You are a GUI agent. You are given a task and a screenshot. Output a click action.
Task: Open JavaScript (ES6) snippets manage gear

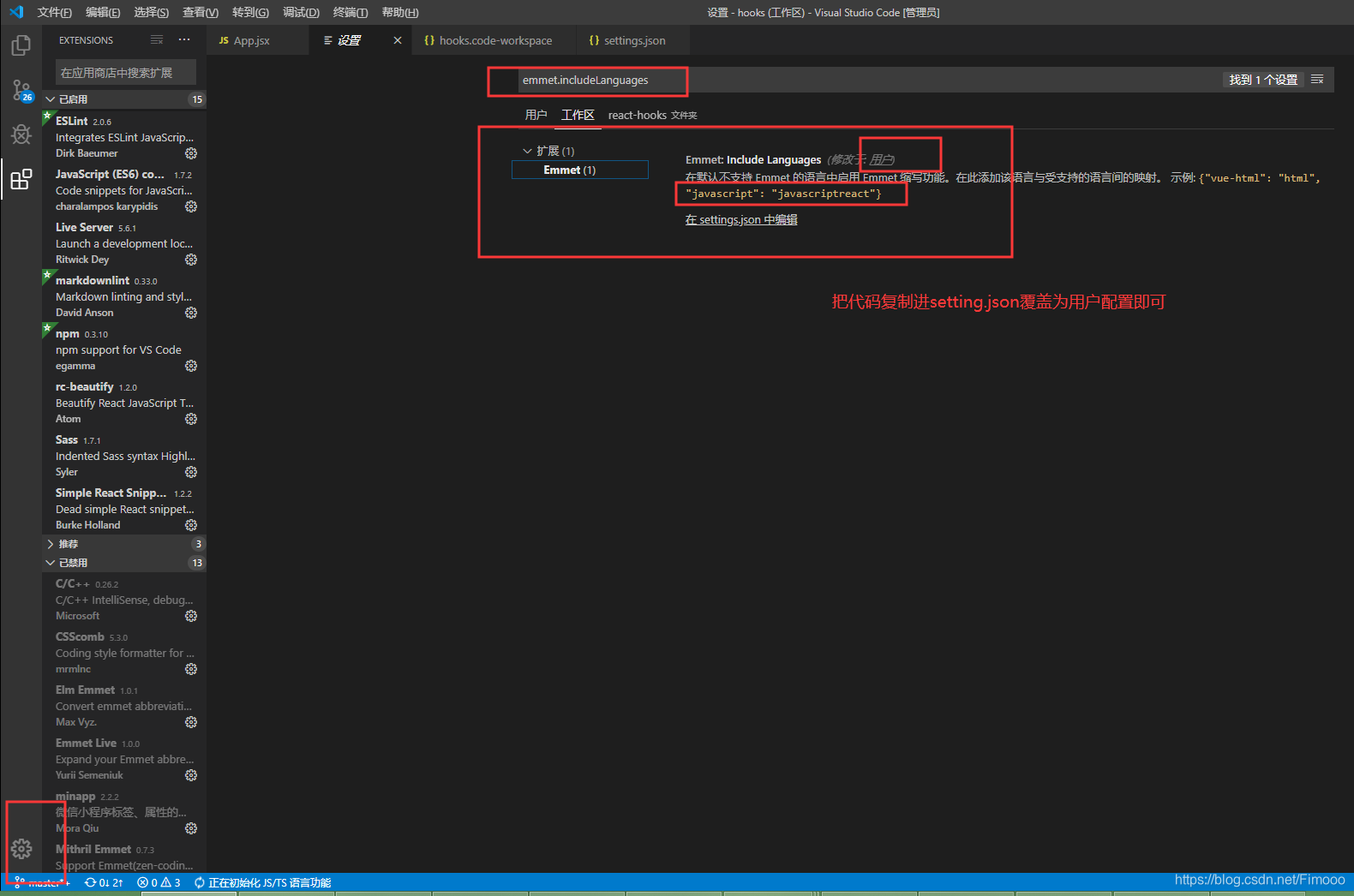coord(191,206)
